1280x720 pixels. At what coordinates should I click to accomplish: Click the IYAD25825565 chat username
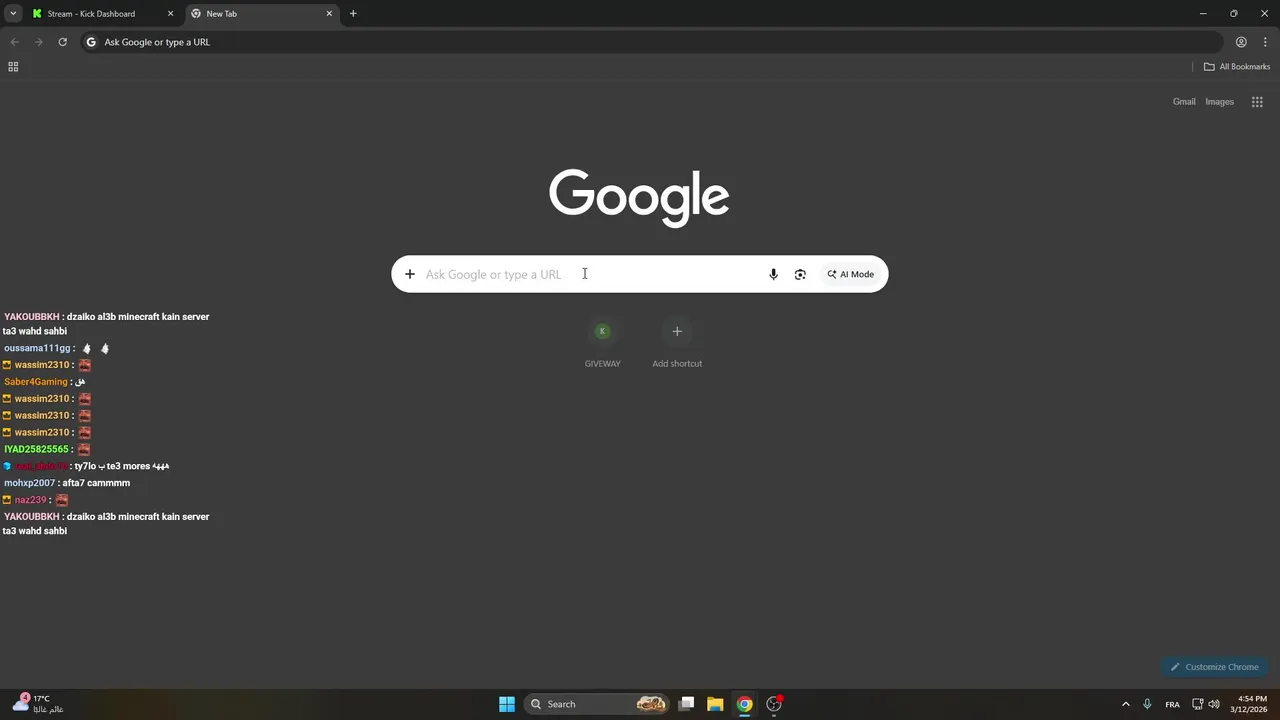pos(36,449)
